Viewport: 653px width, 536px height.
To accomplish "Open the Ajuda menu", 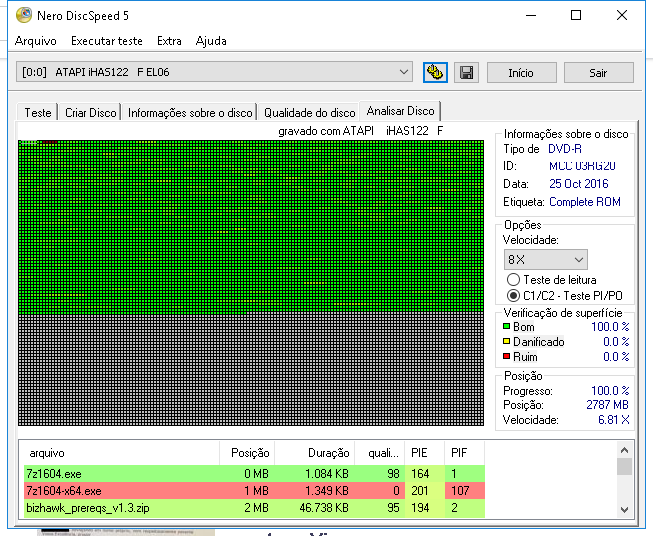I will point(211,41).
